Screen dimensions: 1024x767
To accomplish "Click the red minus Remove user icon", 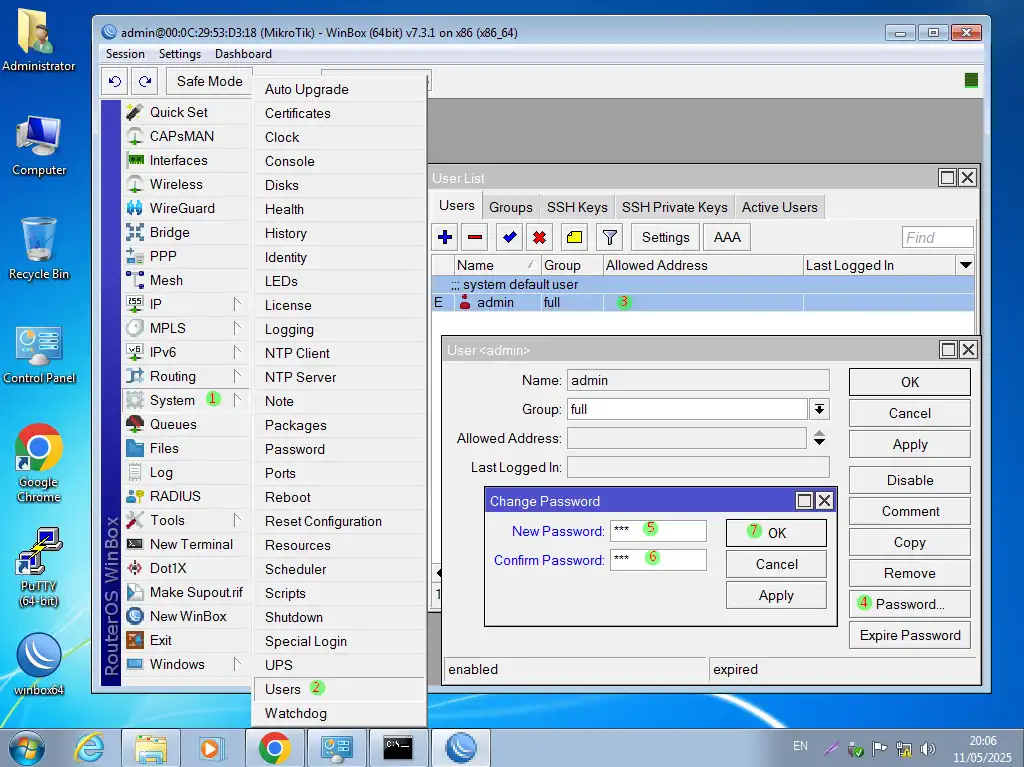I will click(x=476, y=237).
